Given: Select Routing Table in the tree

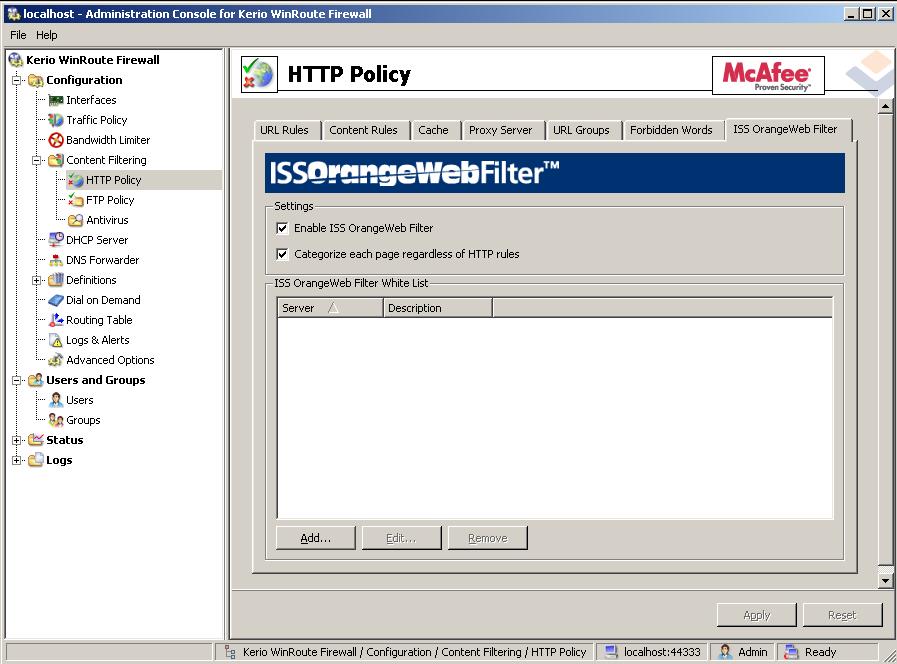Looking at the screenshot, I should pyautogui.click(x=99, y=320).
